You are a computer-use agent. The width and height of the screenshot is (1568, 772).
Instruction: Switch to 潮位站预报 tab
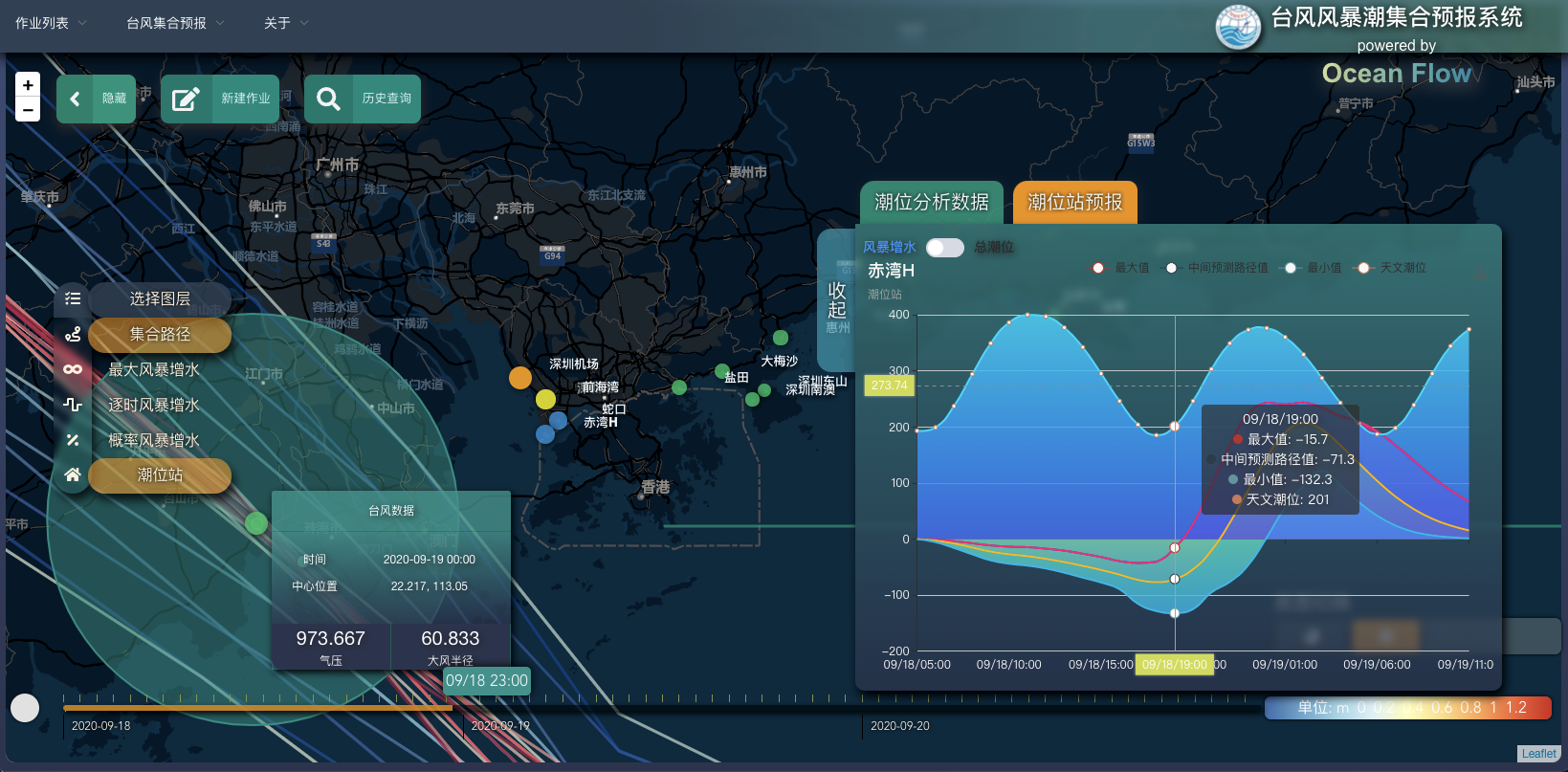pos(1075,202)
